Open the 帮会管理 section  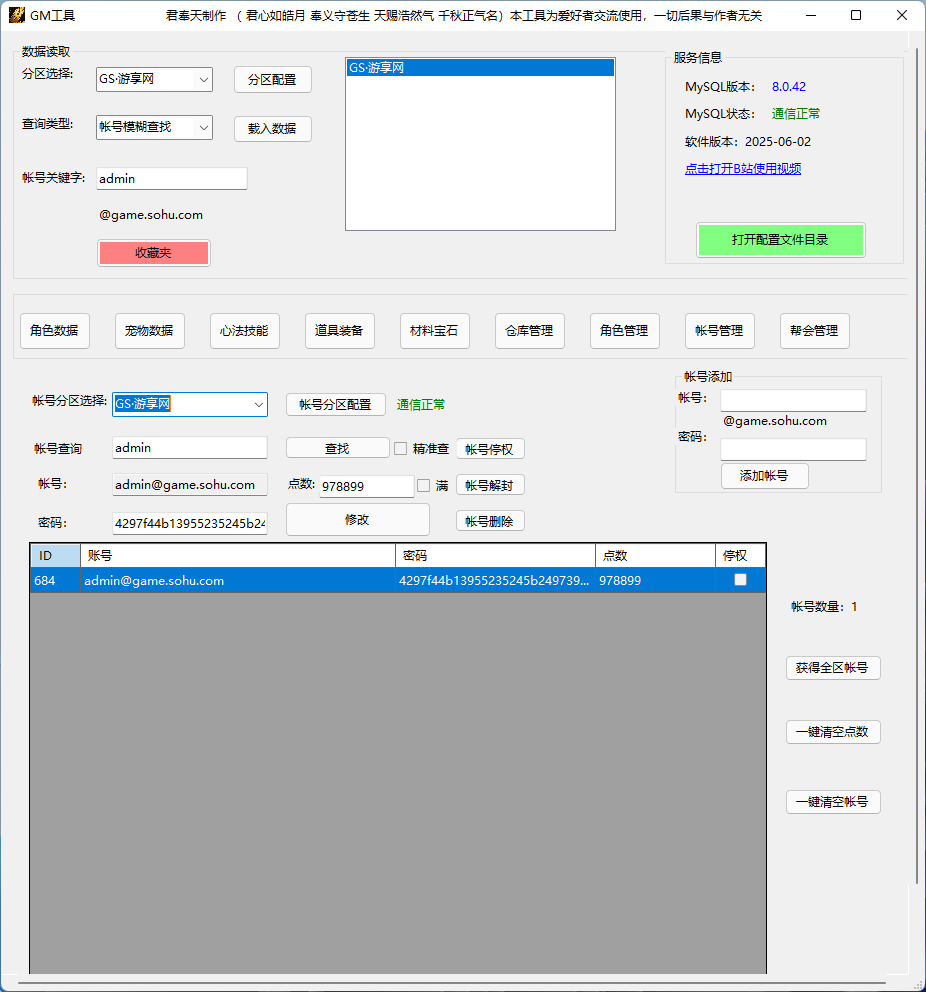tap(814, 331)
